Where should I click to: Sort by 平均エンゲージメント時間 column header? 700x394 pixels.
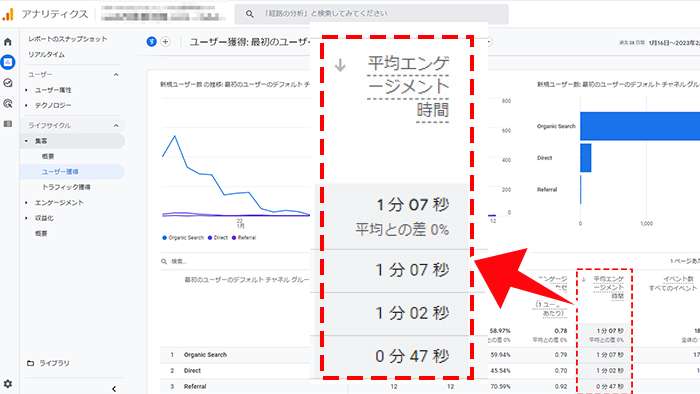[x=608, y=287]
